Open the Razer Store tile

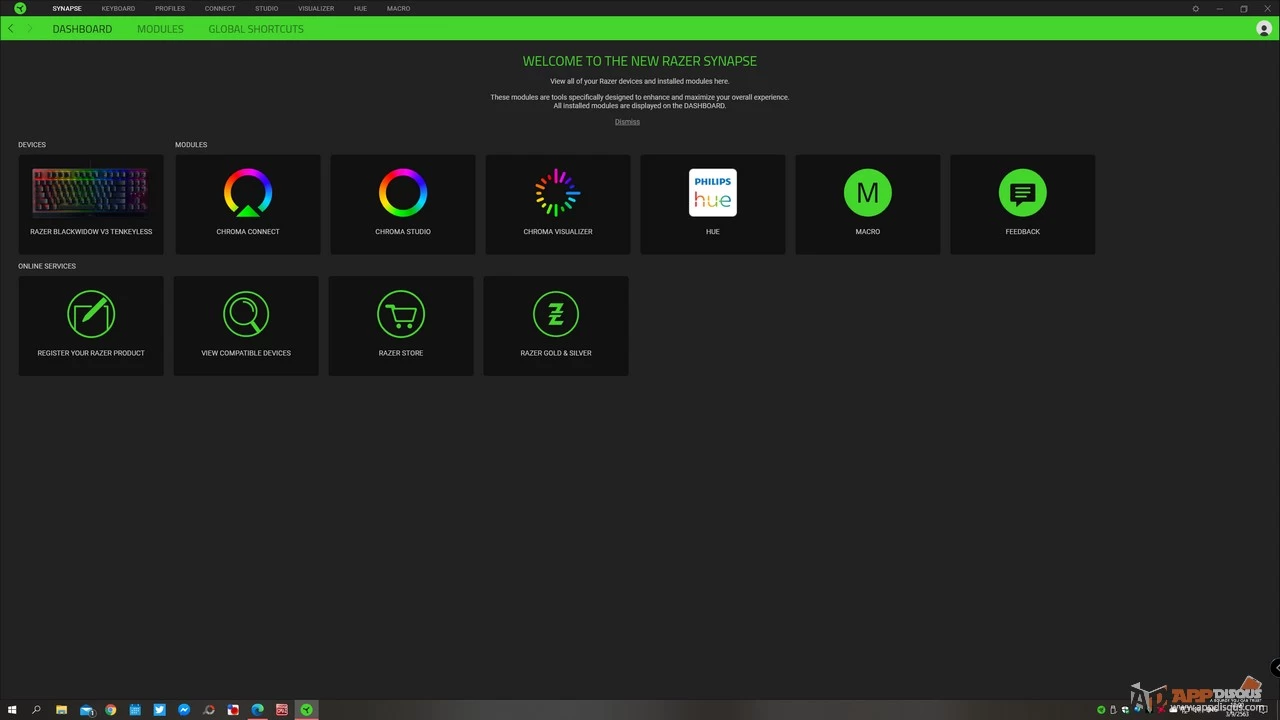[401, 326]
